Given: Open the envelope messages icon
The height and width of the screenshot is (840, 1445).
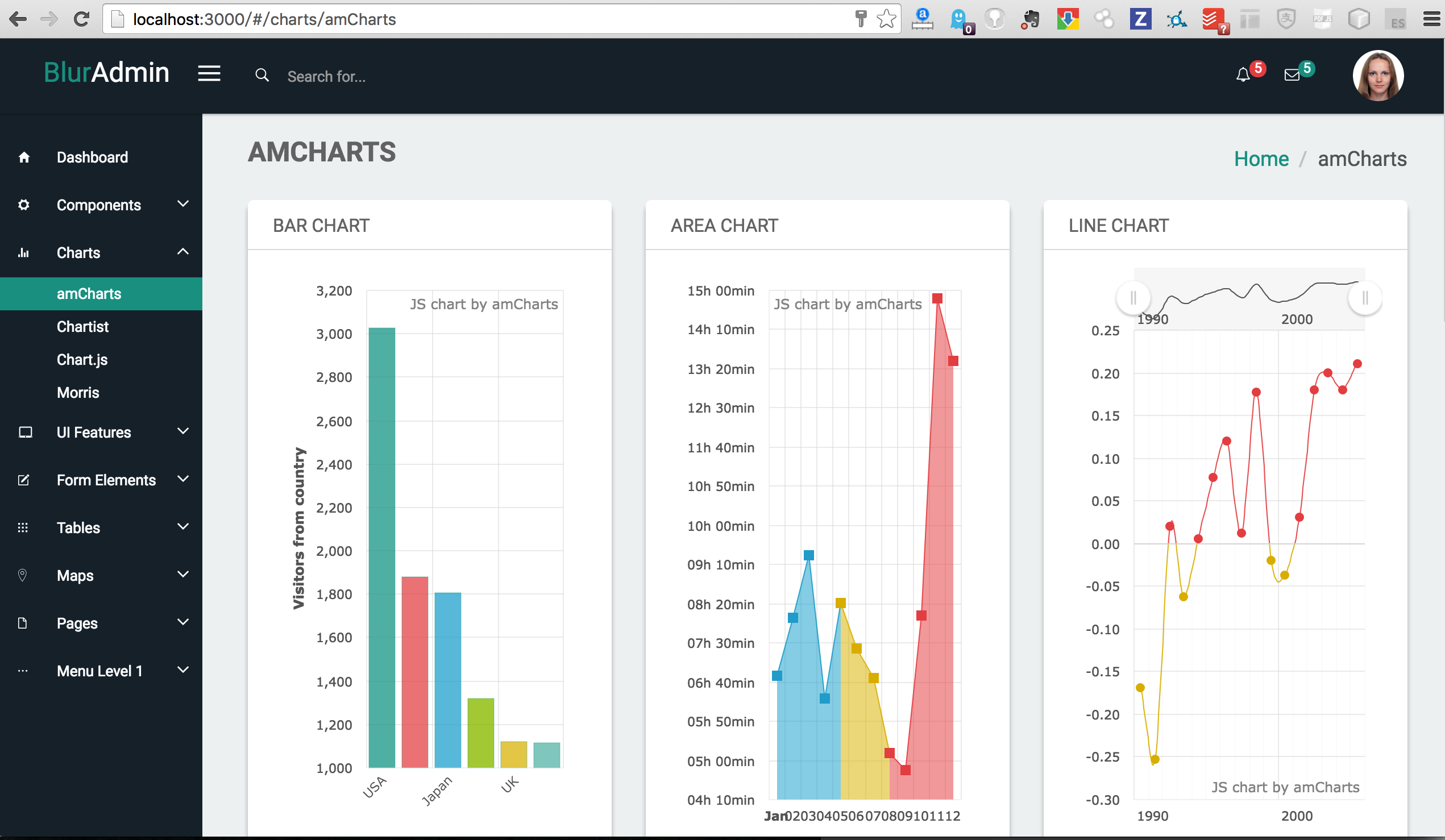Looking at the screenshot, I should pos(1292,75).
